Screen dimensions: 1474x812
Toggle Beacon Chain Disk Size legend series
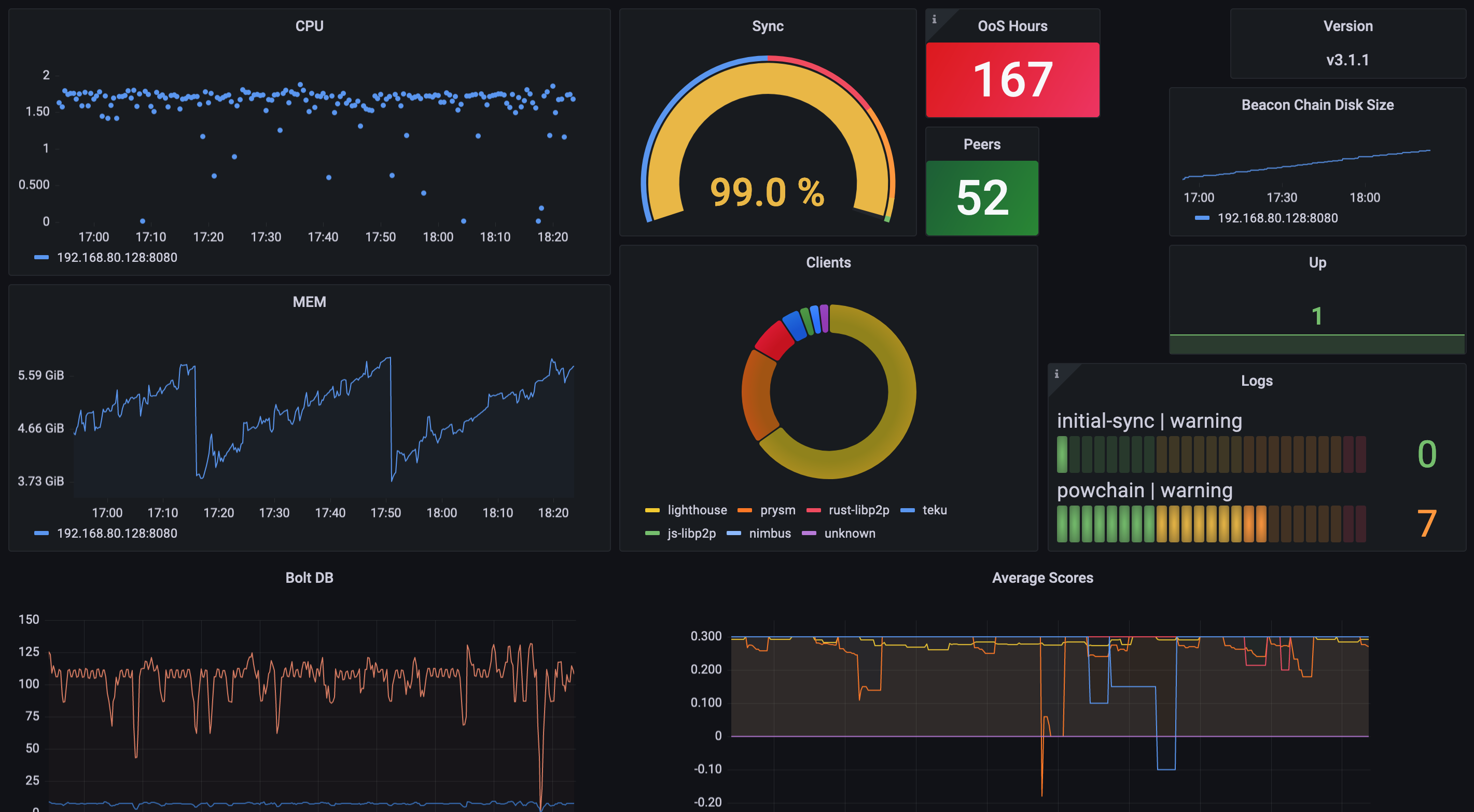[x=1277, y=218]
